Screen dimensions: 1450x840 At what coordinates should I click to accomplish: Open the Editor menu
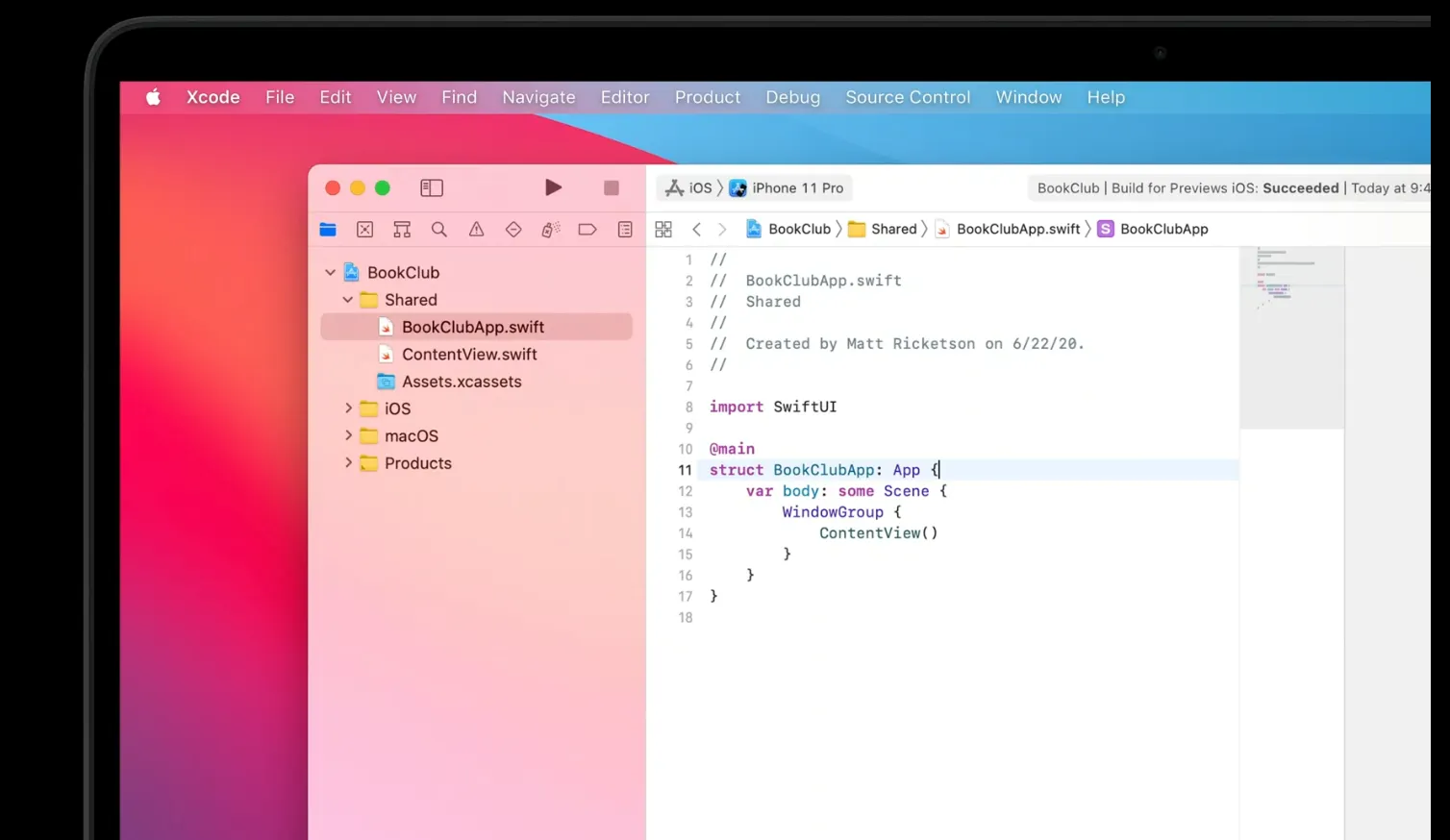[x=625, y=97]
